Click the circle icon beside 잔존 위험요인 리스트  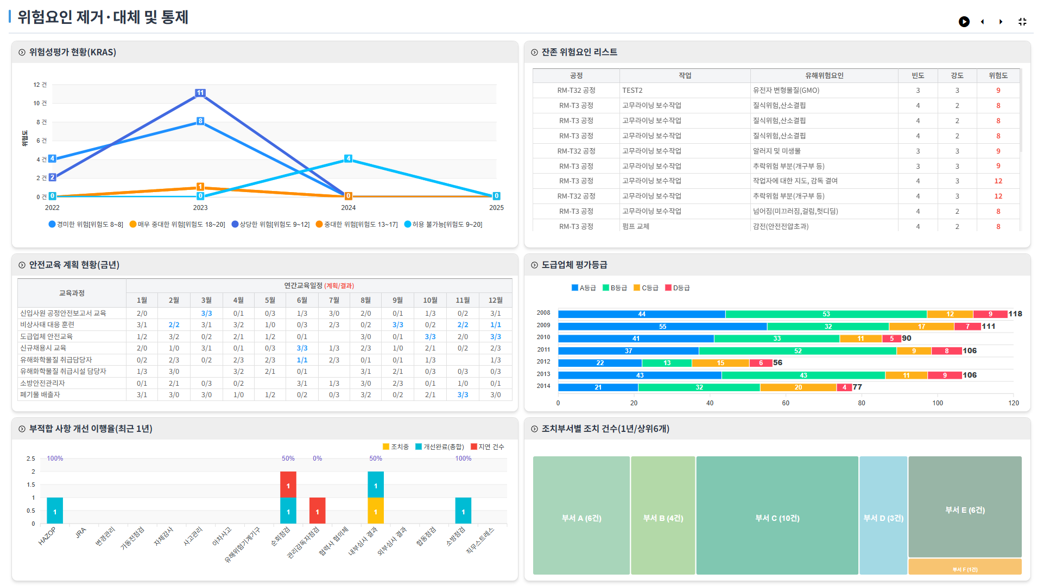[x=534, y=52]
